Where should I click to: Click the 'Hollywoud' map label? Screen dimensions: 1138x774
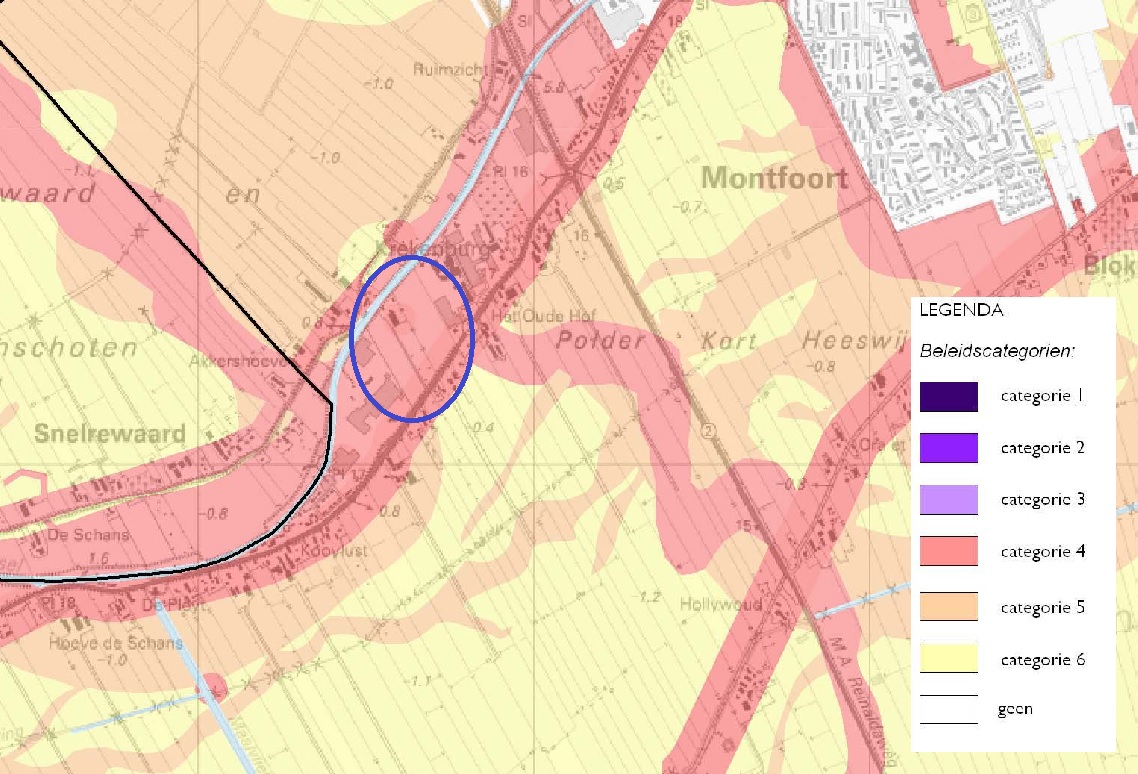[721, 605]
